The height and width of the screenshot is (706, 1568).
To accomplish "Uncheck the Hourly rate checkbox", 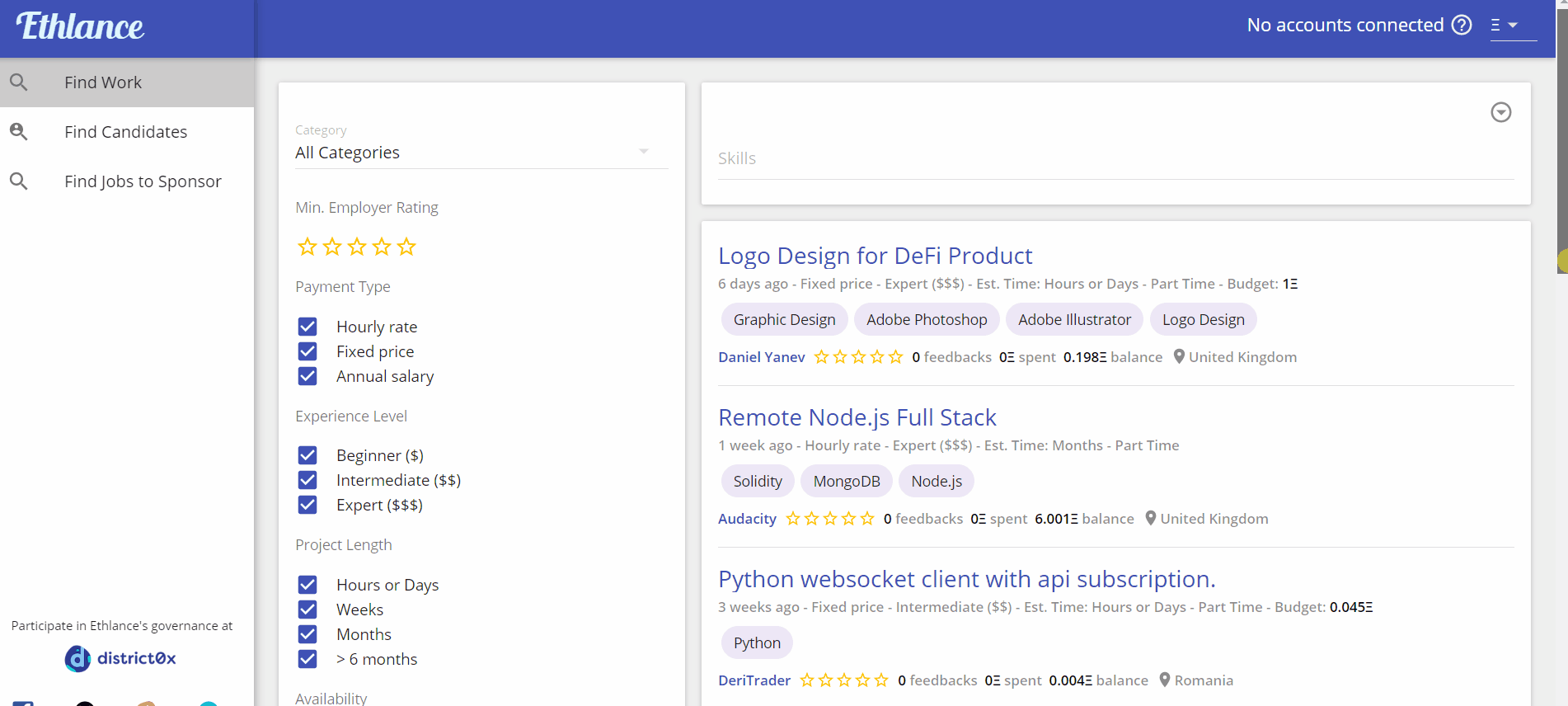I will point(307,327).
